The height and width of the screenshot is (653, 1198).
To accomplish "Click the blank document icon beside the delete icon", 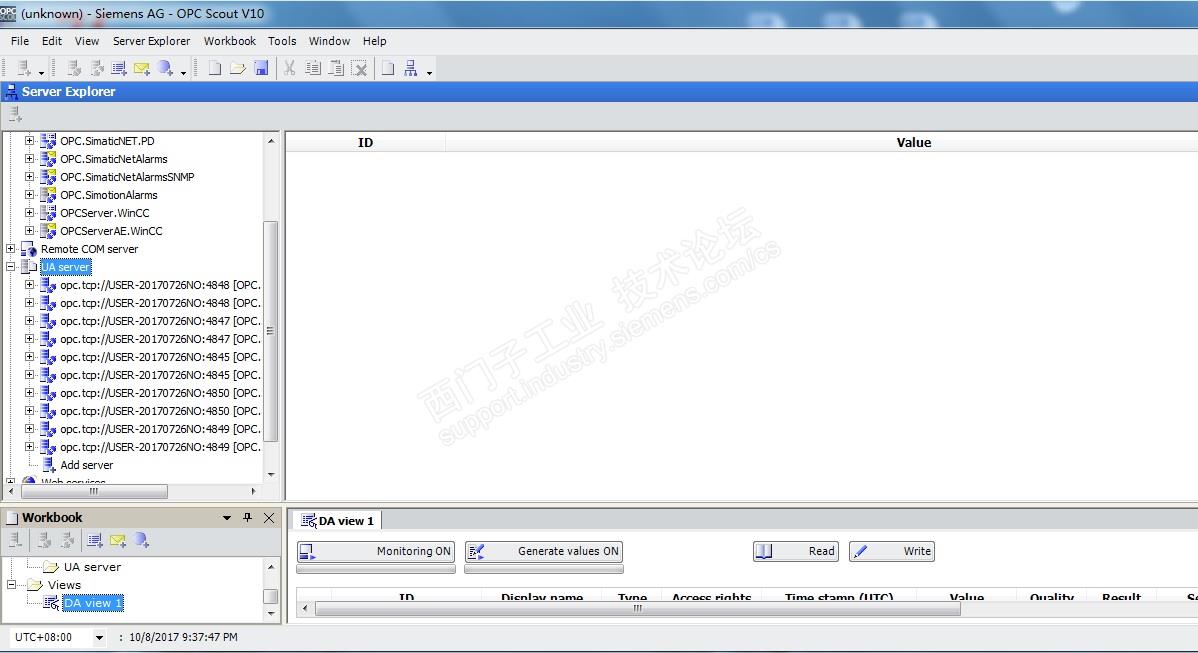I will tap(388, 69).
